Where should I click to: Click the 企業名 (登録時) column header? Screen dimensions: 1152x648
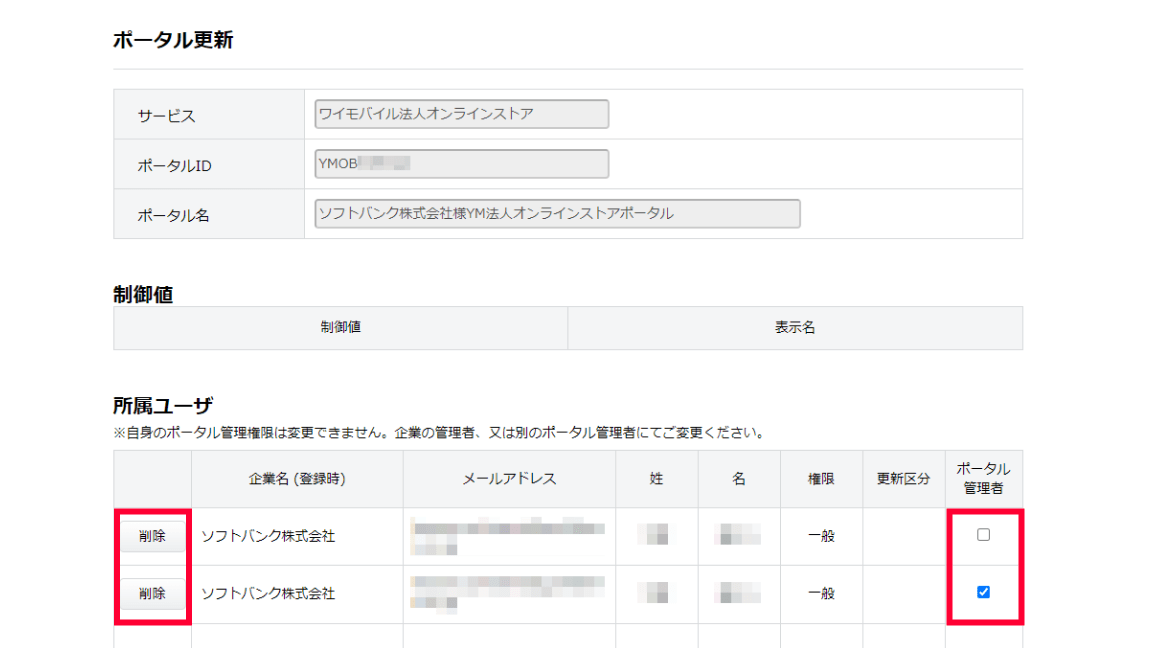pyautogui.click(x=297, y=479)
